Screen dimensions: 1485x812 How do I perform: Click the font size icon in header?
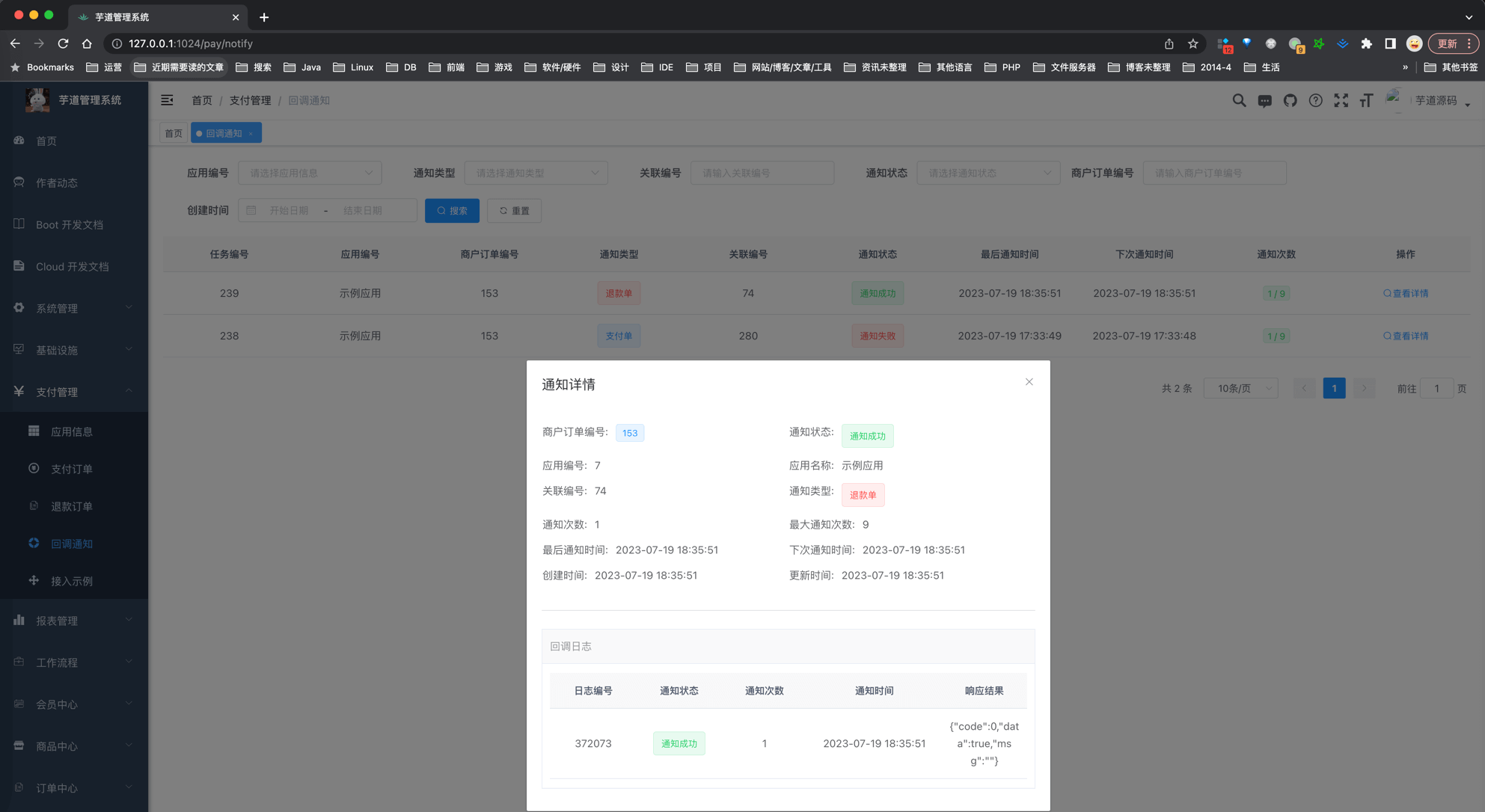coord(1366,100)
